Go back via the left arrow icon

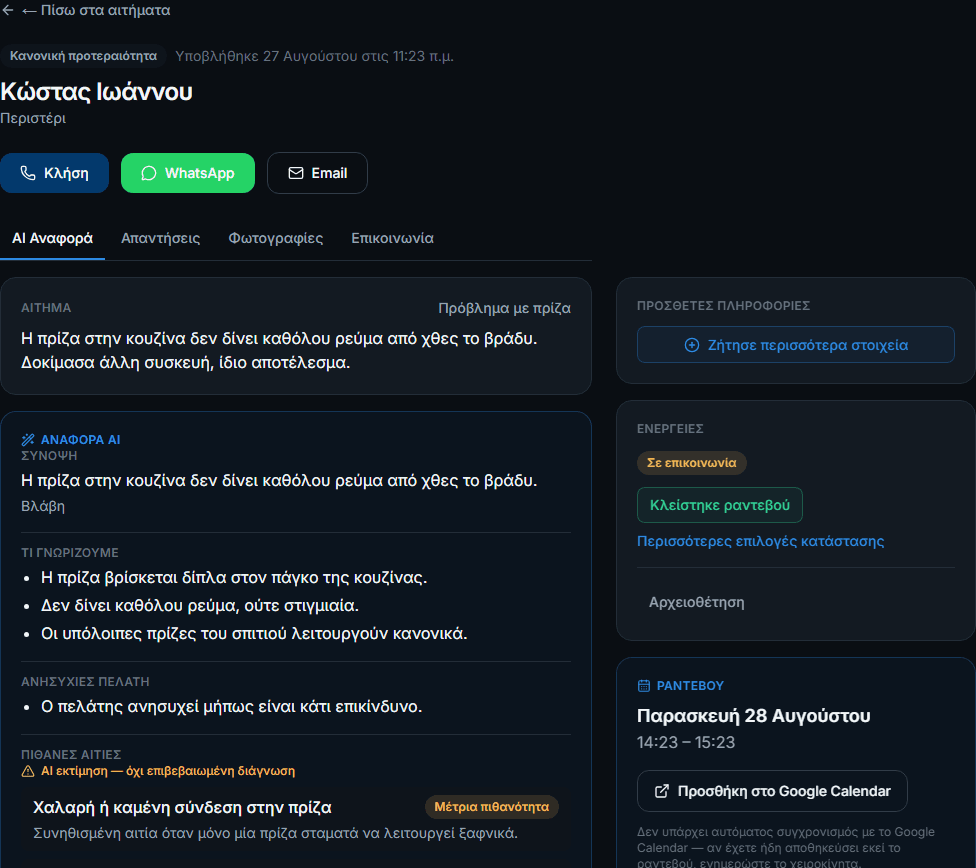pos(7,10)
